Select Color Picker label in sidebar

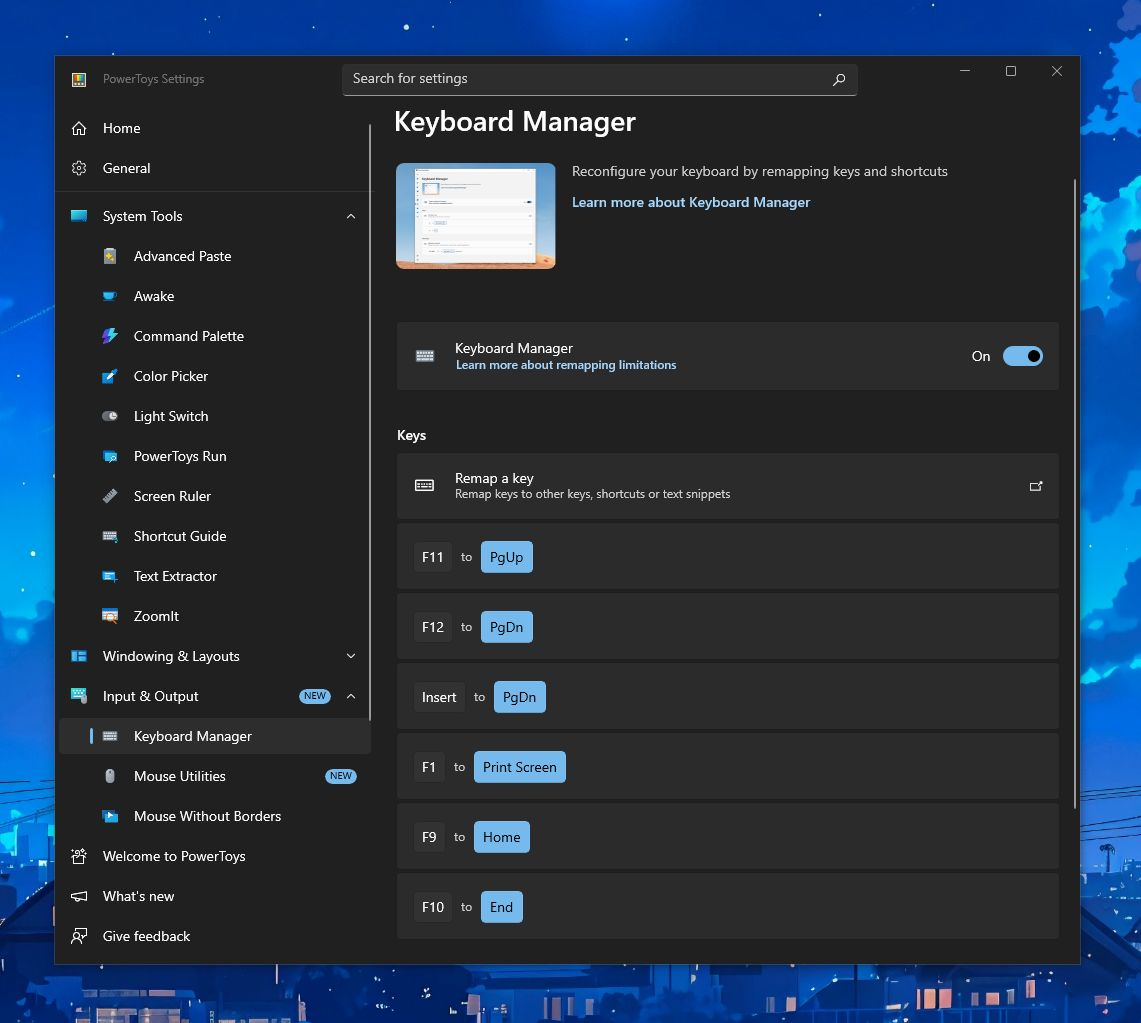tap(170, 376)
